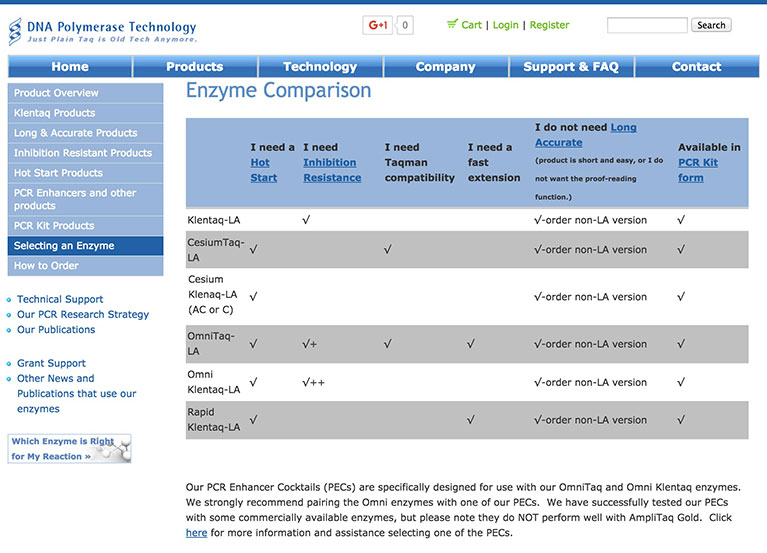
Task: Click the Google +1 button
Action: (x=378, y=25)
